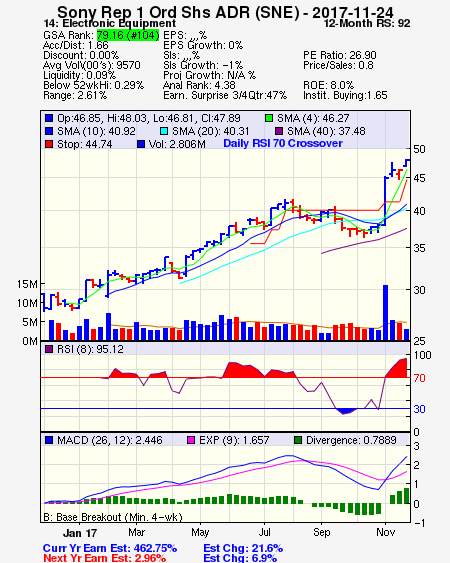Screen dimensions: 450x563
Task: Click the Daily RSI 70 Crossover label
Action: click(283, 143)
